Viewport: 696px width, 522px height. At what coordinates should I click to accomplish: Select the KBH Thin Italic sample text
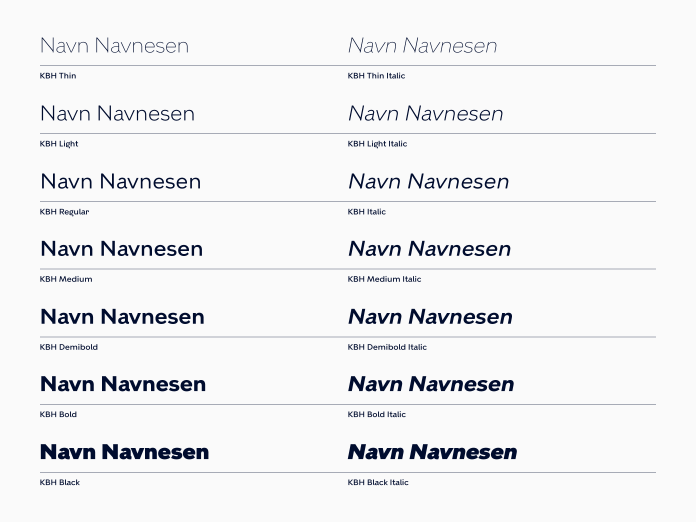422,46
